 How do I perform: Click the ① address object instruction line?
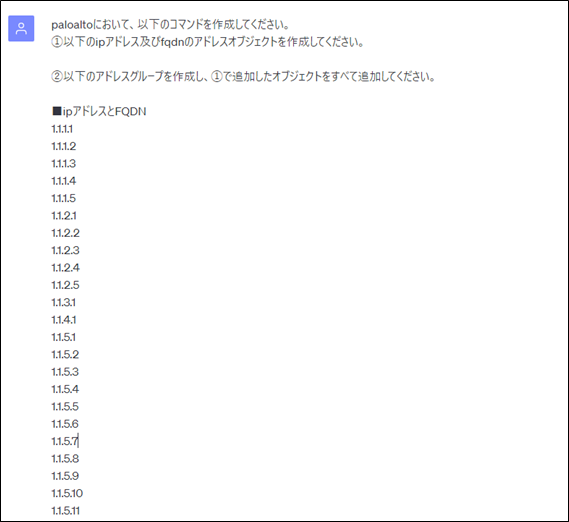(x=208, y=42)
